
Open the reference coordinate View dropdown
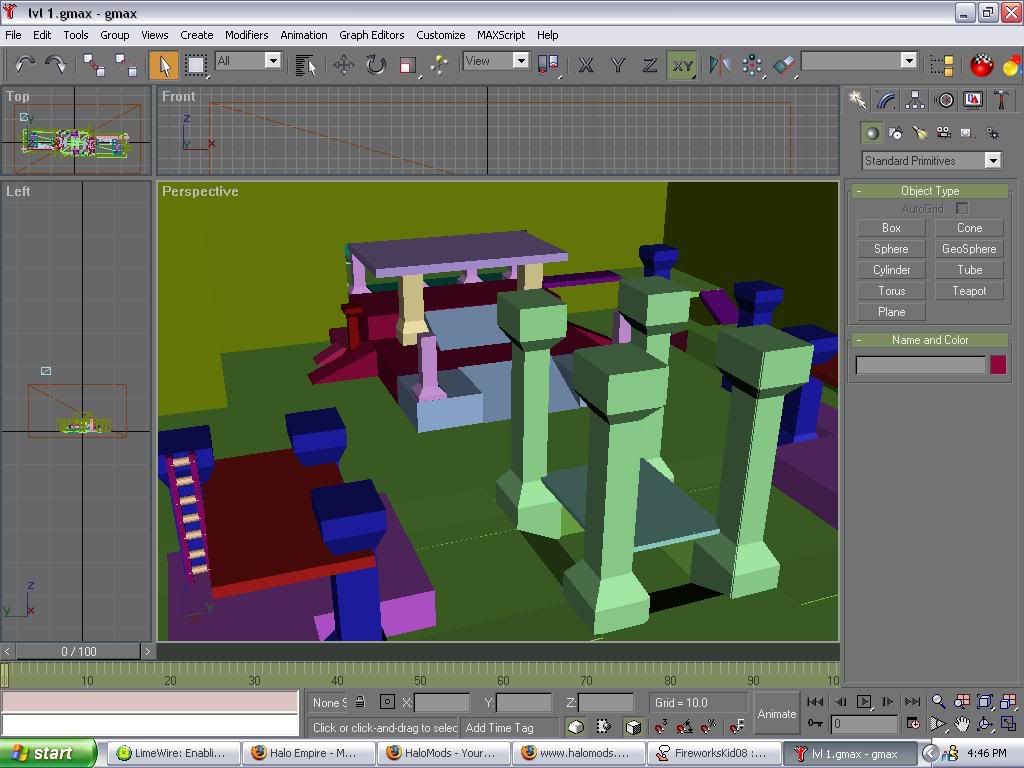click(x=496, y=61)
